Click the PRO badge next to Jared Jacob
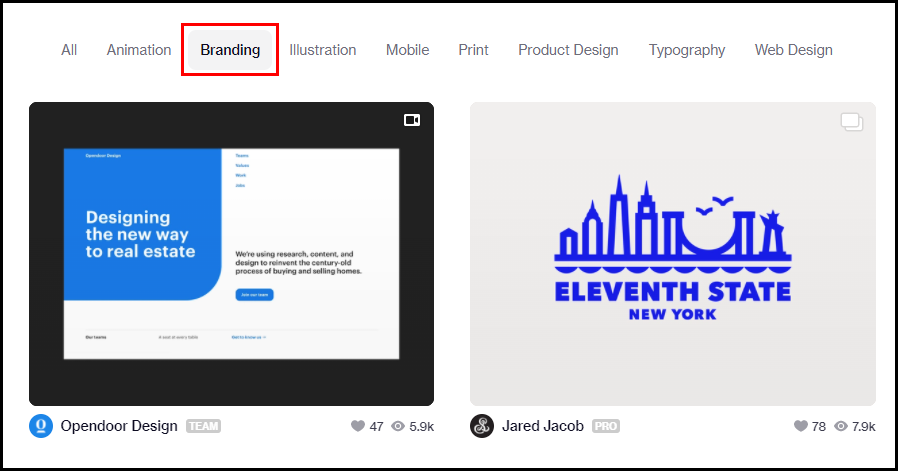Screen dimensions: 898x471 point(606,426)
